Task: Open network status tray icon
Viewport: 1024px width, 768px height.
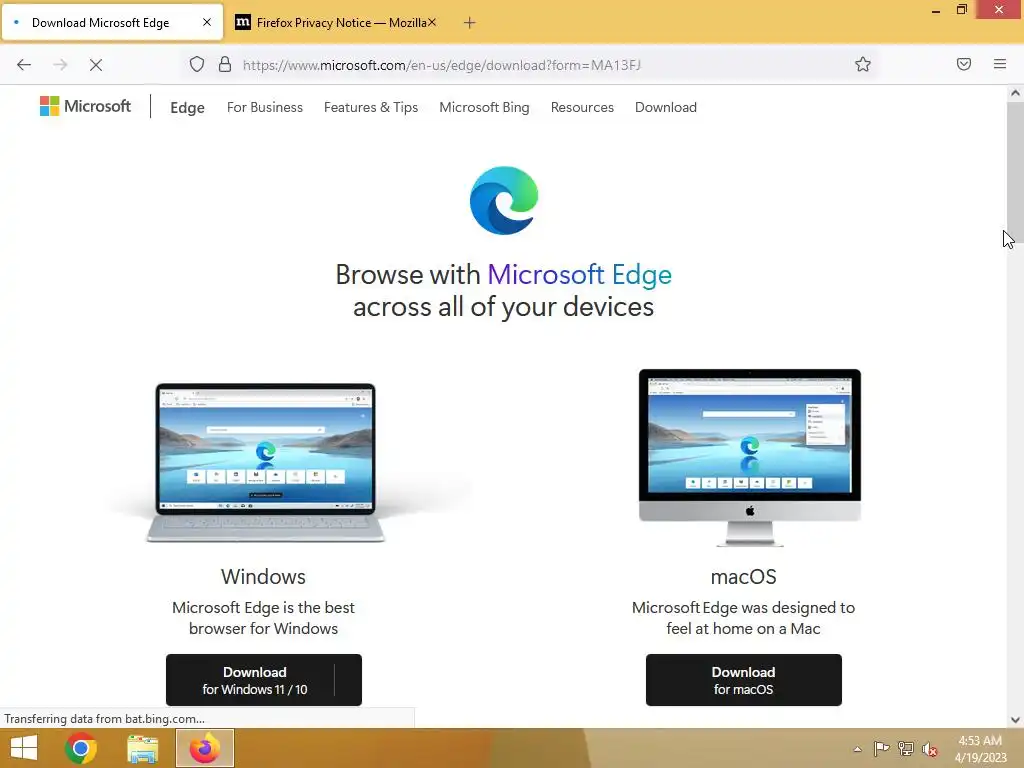Action: click(x=906, y=749)
